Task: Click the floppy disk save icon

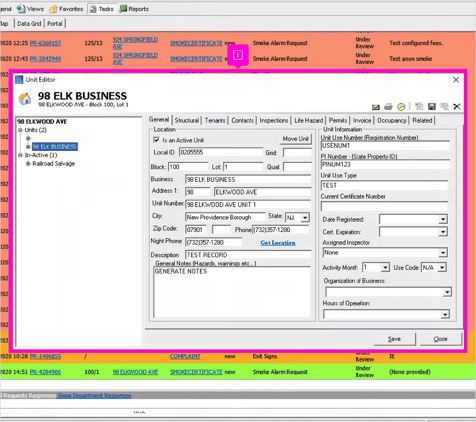Action: pyautogui.click(x=432, y=106)
